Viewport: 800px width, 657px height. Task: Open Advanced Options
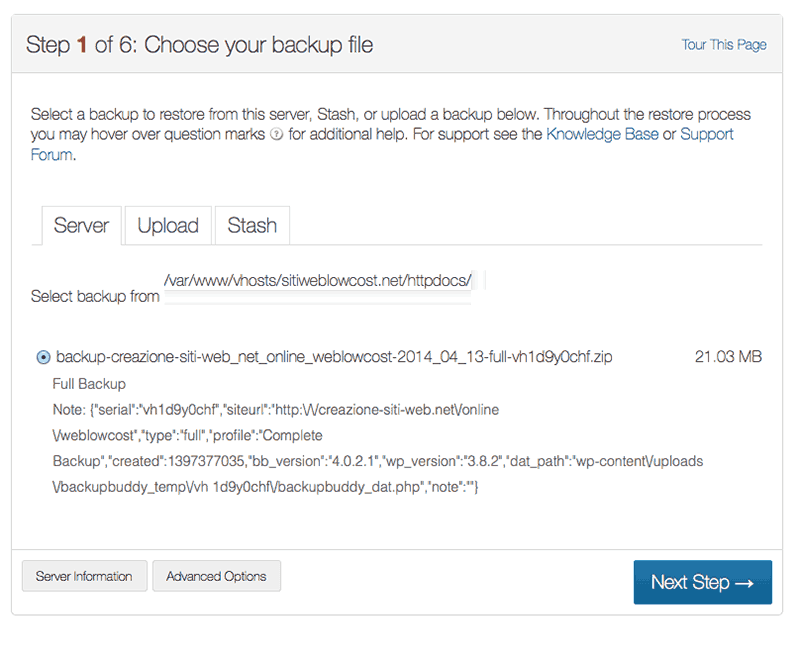click(x=216, y=576)
